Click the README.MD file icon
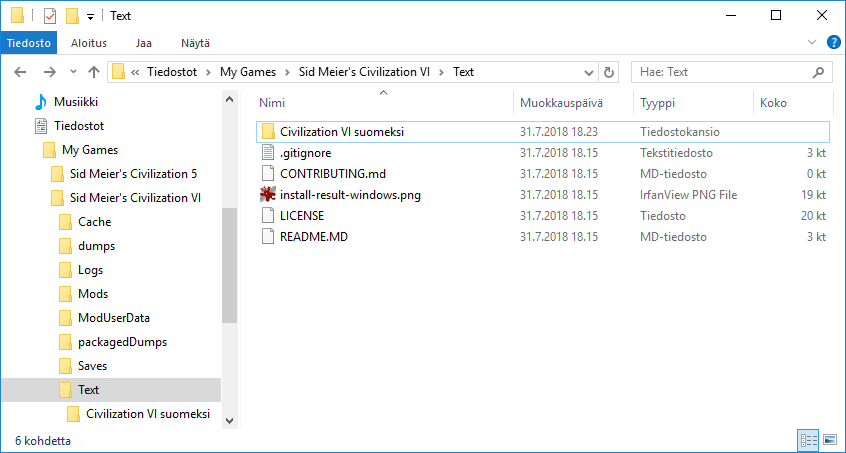The width and height of the screenshot is (846, 453). tap(268, 237)
